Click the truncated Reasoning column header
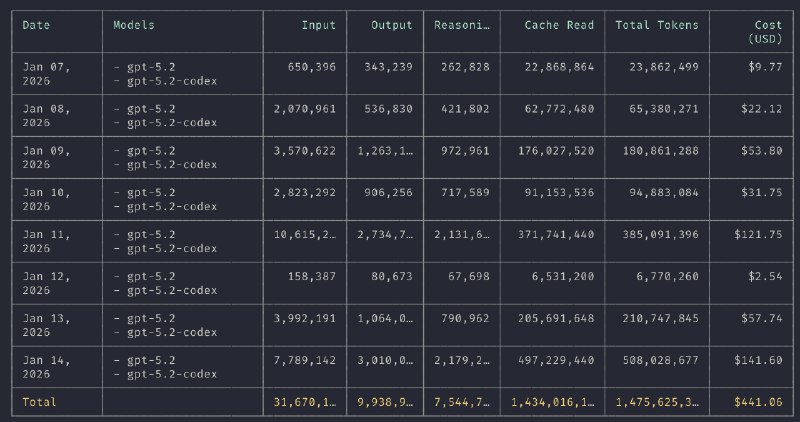Viewport: 800px width, 422px height. coord(461,24)
